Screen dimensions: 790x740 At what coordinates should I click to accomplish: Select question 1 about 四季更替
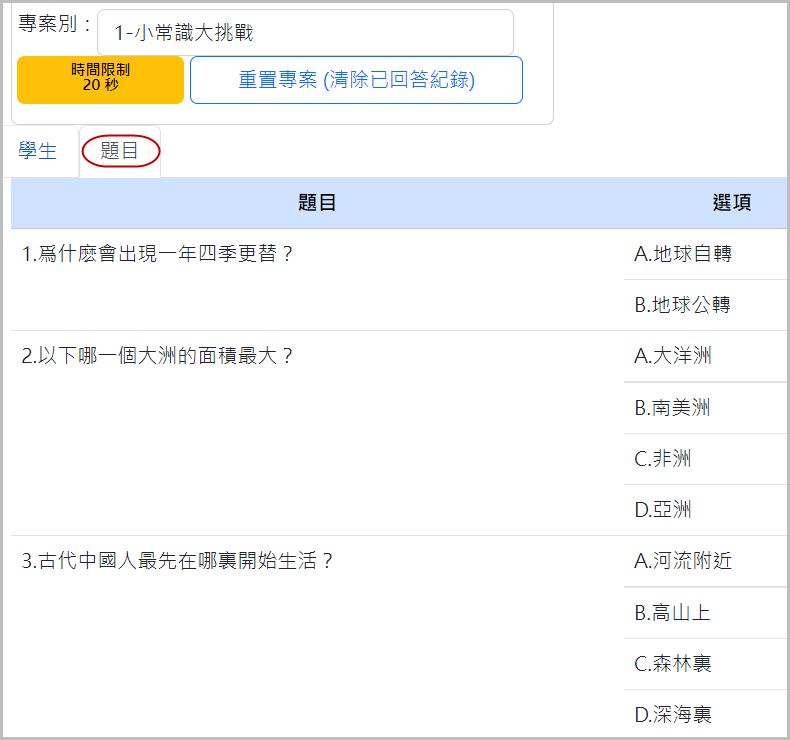coord(158,254)
